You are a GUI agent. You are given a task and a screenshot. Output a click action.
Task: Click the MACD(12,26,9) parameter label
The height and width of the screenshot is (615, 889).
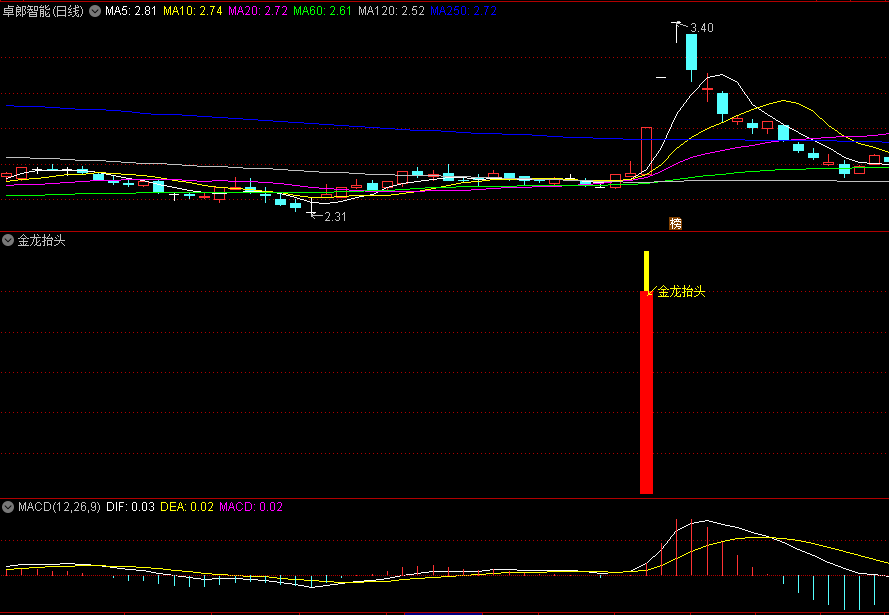pos(59,507)
